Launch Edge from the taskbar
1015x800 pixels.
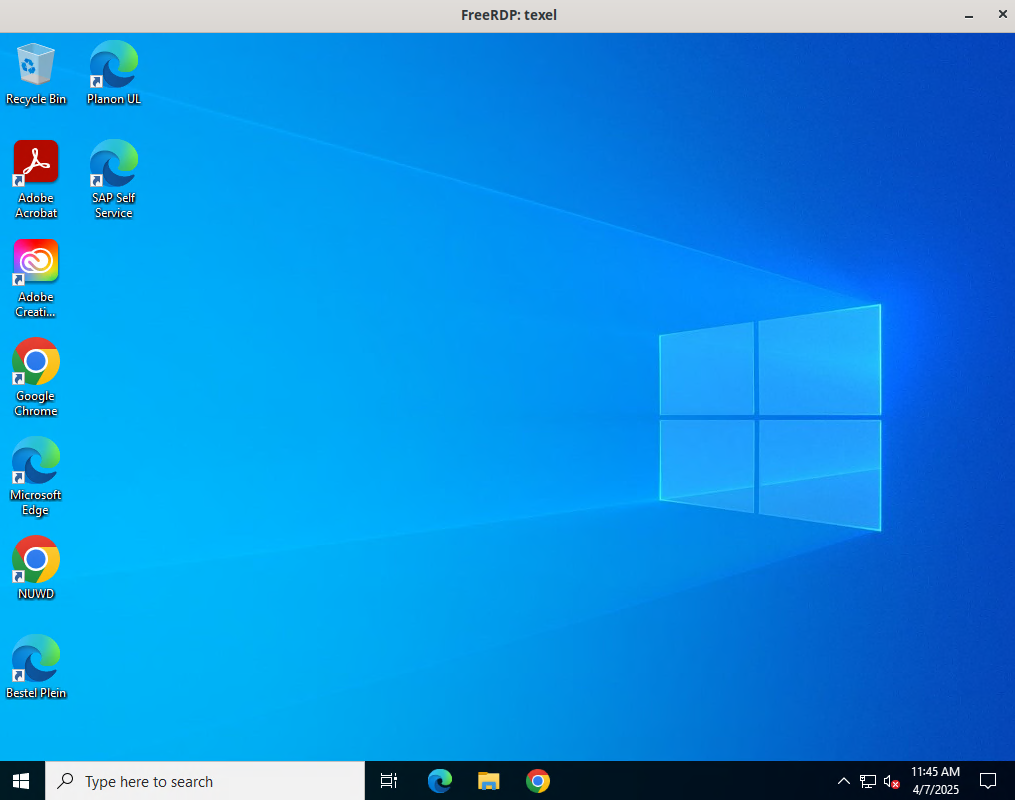(440, 781)
